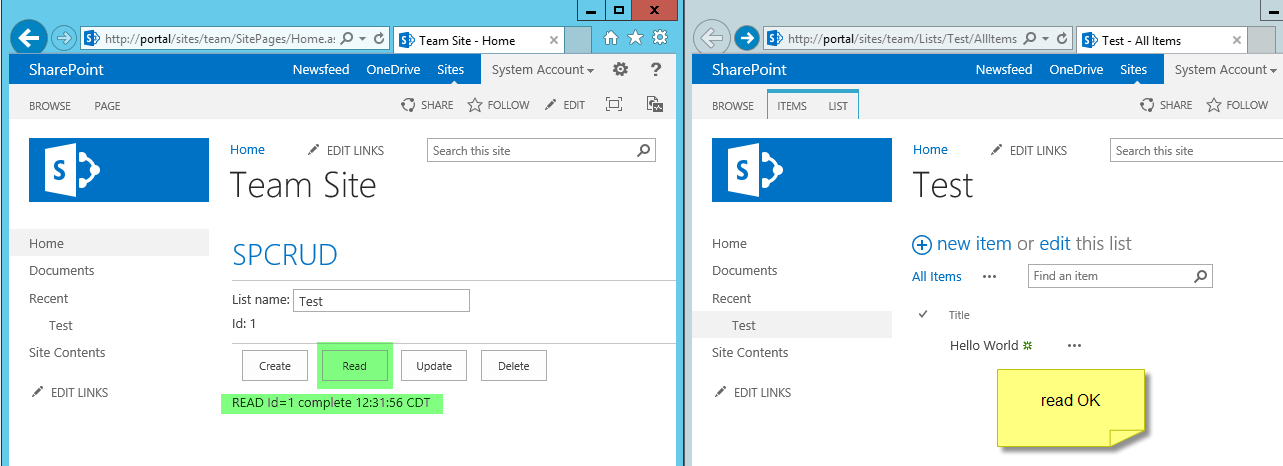Click the List name input field

pyautogui.click(x=381, y=301)
